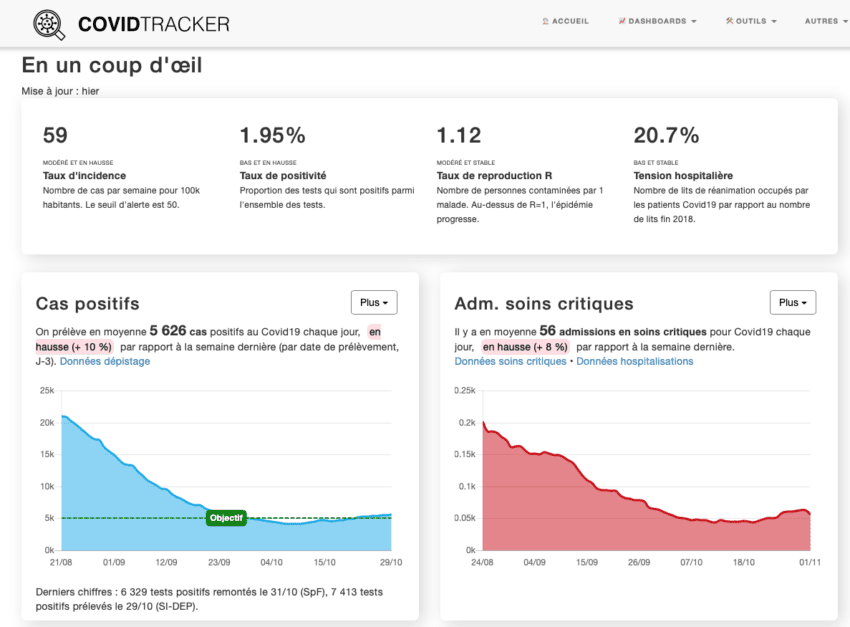The height and width of the screenshot is (627, 850).
Task: Click the '56 admissions en soins critiques' figure
Action: pyautogui.click(x=623, y=331)
